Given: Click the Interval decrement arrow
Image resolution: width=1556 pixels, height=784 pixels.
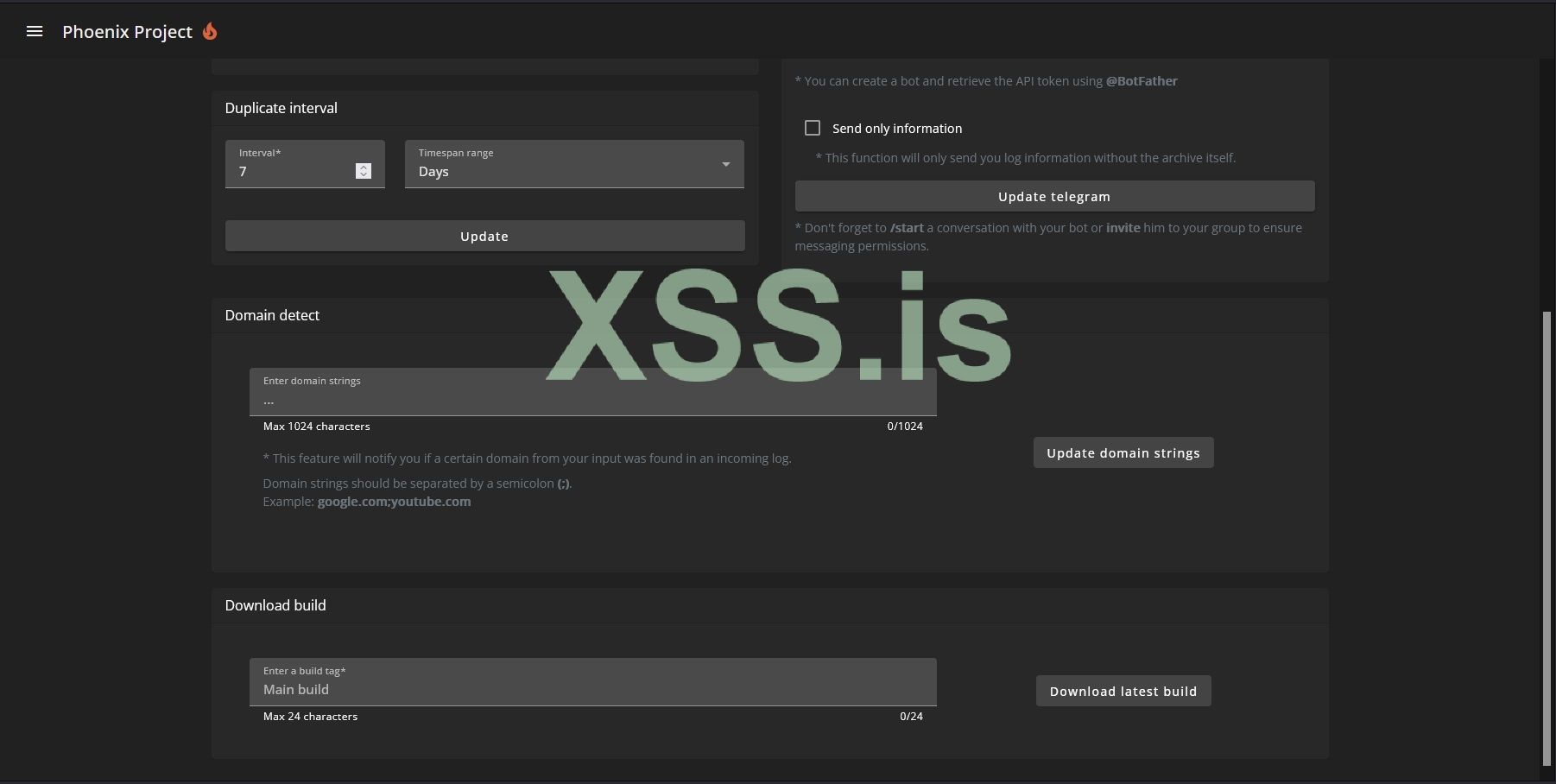Looking at the screenshot, I should pos(363,175).
